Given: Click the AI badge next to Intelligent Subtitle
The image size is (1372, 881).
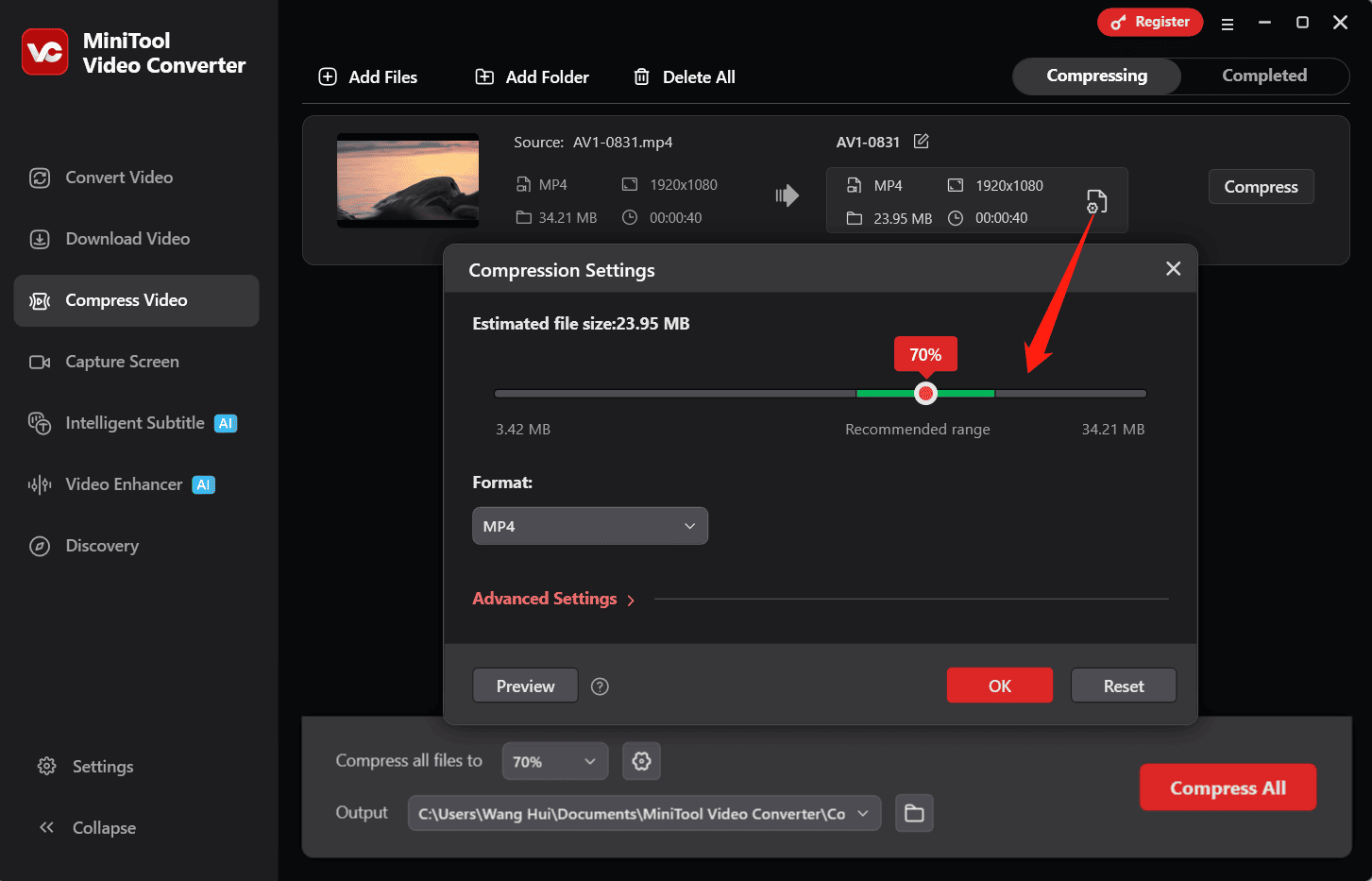Looking at the screenshot, I should click(226, 423).
